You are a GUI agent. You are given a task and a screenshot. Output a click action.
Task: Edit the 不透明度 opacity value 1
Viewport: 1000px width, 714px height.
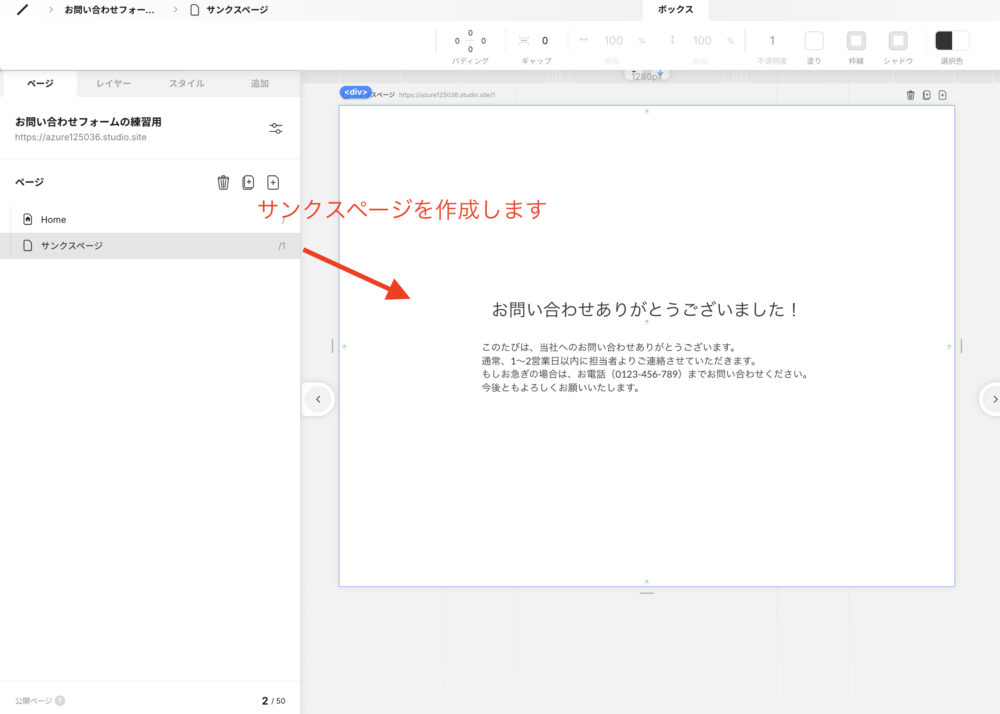point(772,41)
